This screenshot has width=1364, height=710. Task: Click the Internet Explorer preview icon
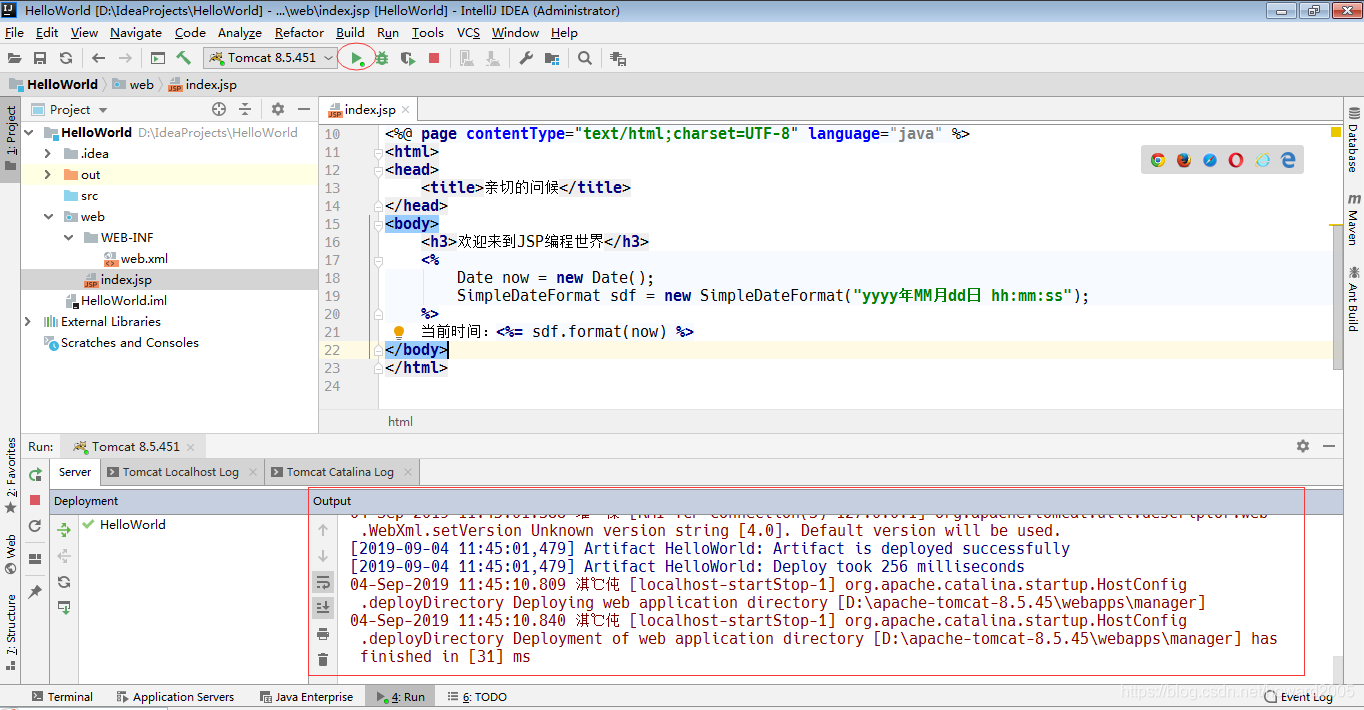1262,160
